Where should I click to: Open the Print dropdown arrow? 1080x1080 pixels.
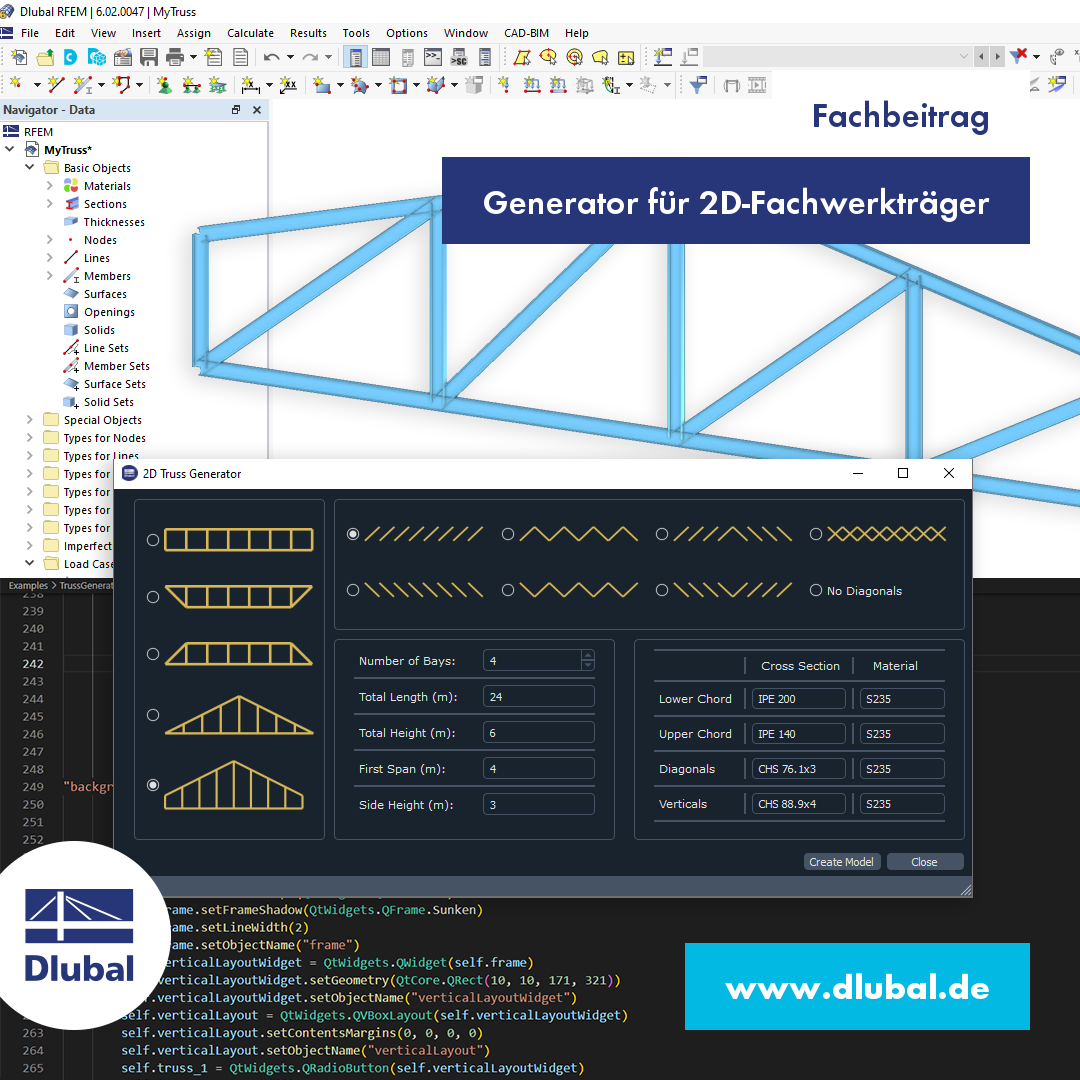tap(193, 57)
